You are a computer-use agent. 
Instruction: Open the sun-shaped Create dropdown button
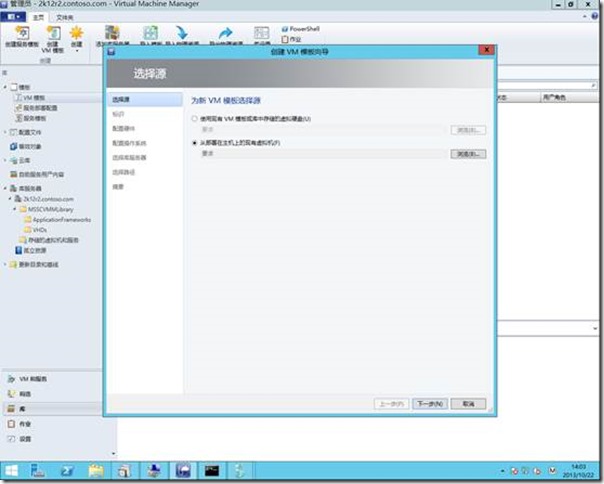(76, 39)
